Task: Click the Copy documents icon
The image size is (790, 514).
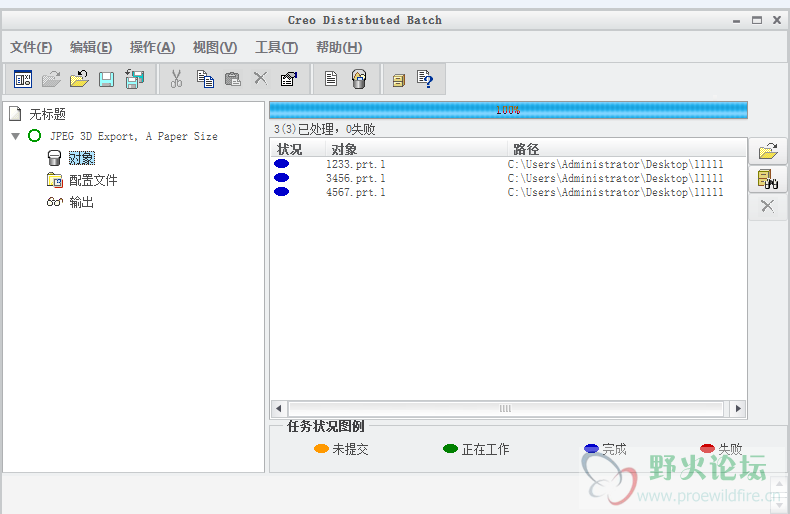Action: click(205, 79)
